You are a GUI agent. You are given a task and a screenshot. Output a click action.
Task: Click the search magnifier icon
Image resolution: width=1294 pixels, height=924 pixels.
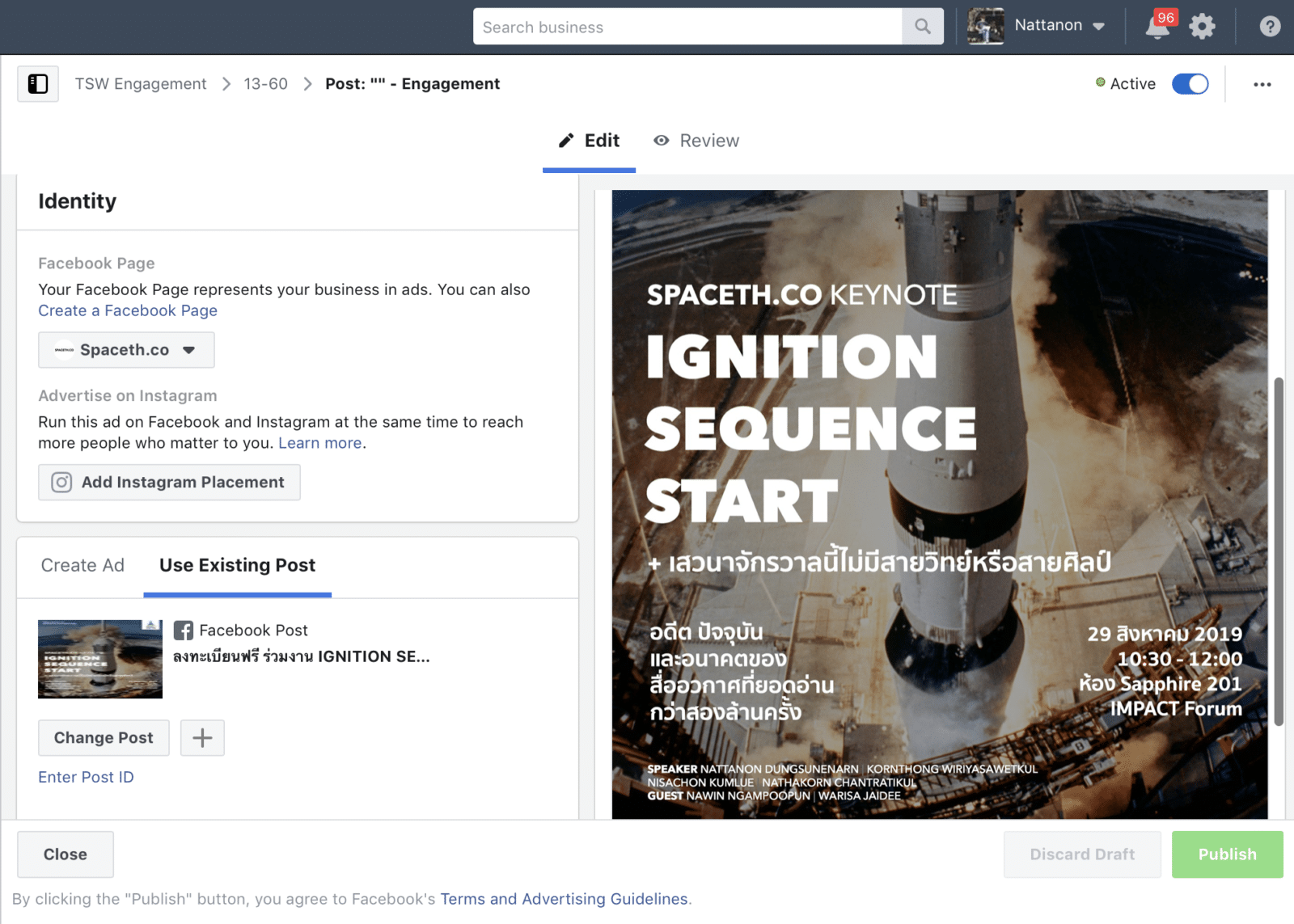922,27
